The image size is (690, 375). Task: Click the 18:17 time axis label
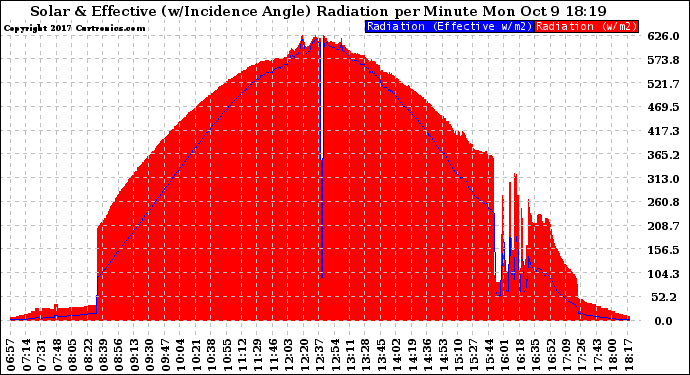coord(629,355)
